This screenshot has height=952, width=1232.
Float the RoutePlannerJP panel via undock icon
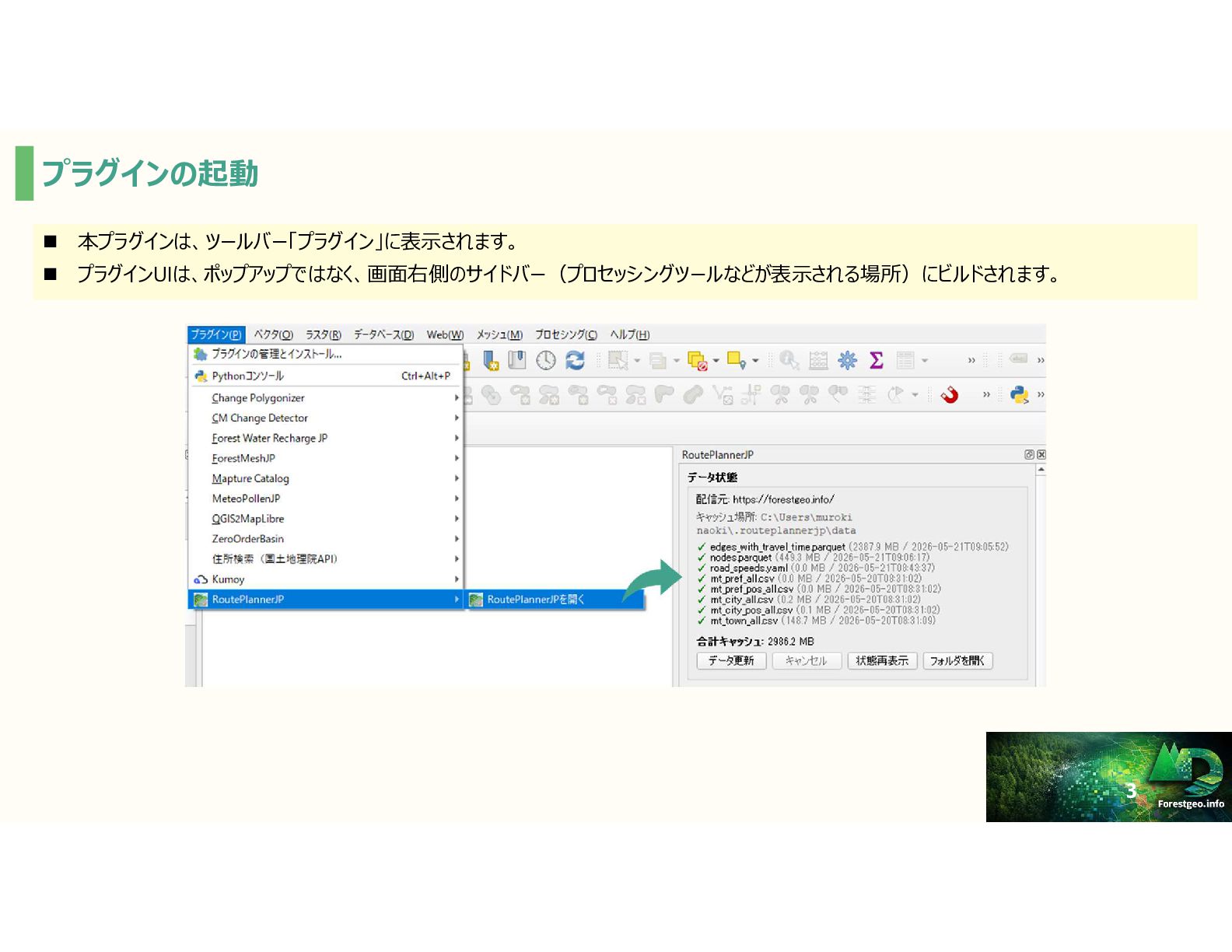pyautogui.click(x=1029, y=454)
